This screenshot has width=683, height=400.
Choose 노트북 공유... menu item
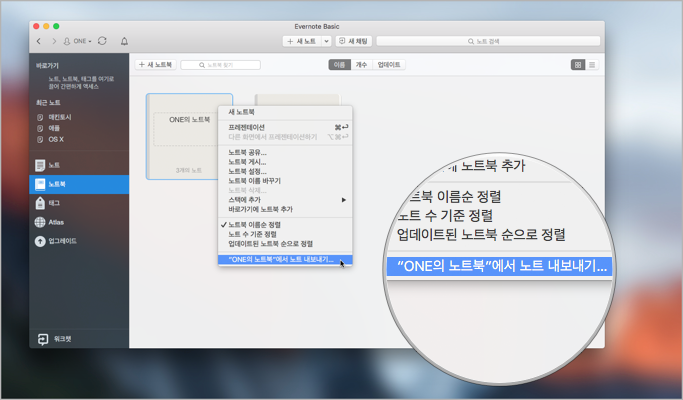pyautogui.click(x=285, y=153)
